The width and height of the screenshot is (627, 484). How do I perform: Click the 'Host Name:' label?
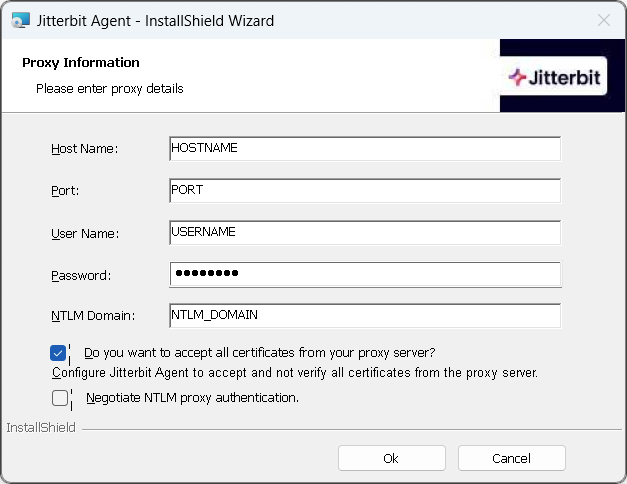[x=85, y=149]
